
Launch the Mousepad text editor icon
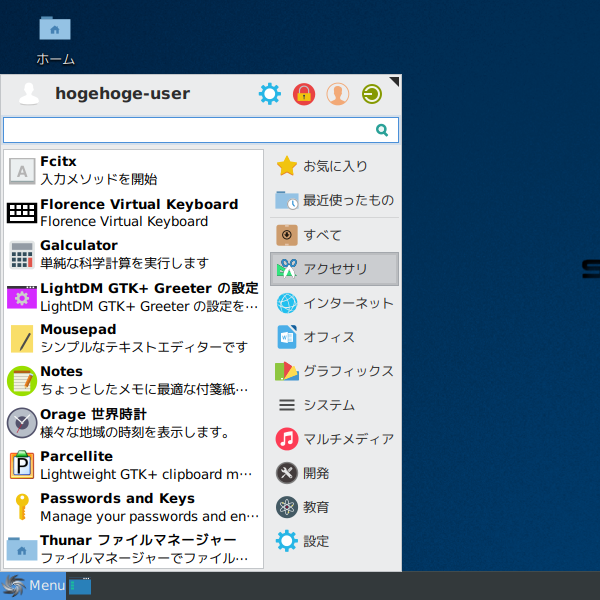[22, 339]
